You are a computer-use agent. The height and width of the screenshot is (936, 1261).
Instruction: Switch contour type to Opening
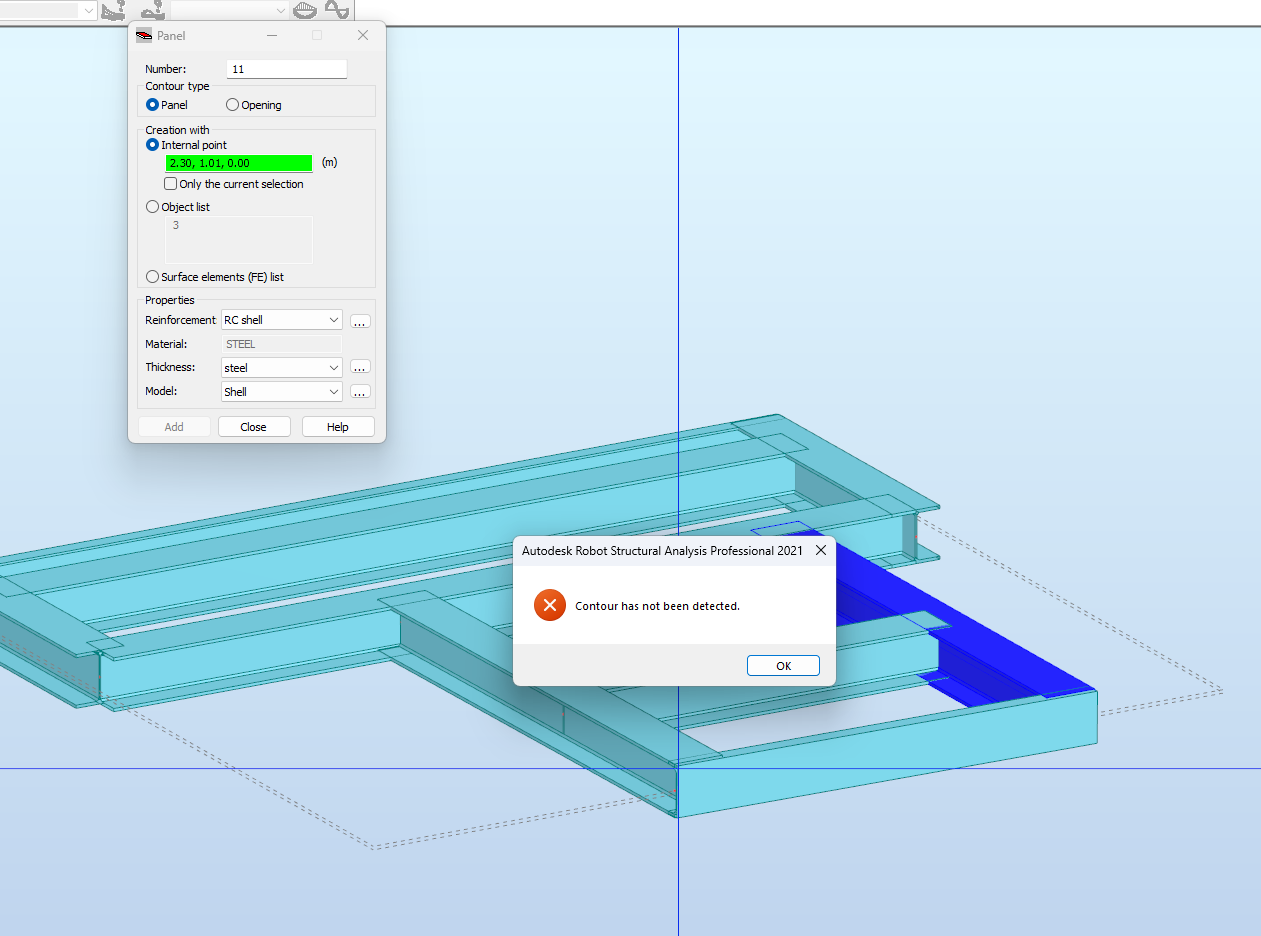point(231,104)
